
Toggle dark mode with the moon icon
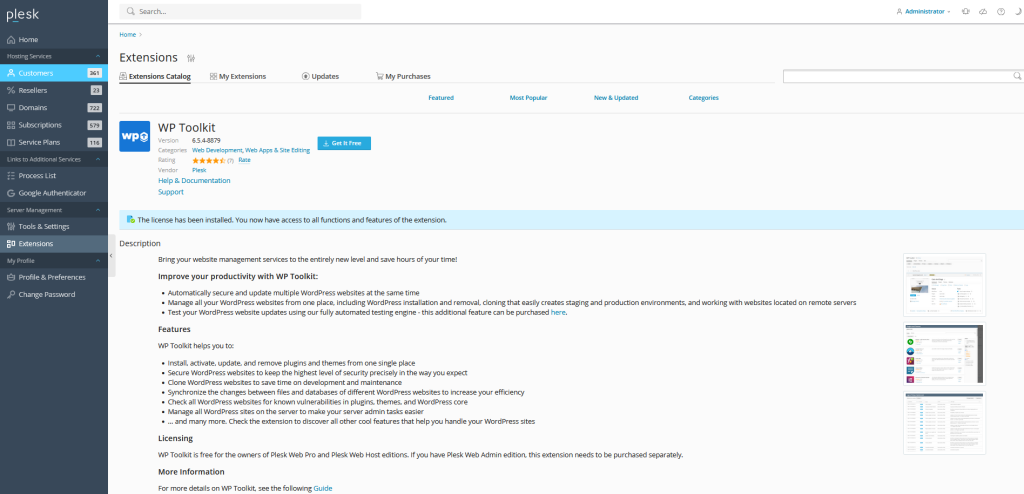point(1017,11)
